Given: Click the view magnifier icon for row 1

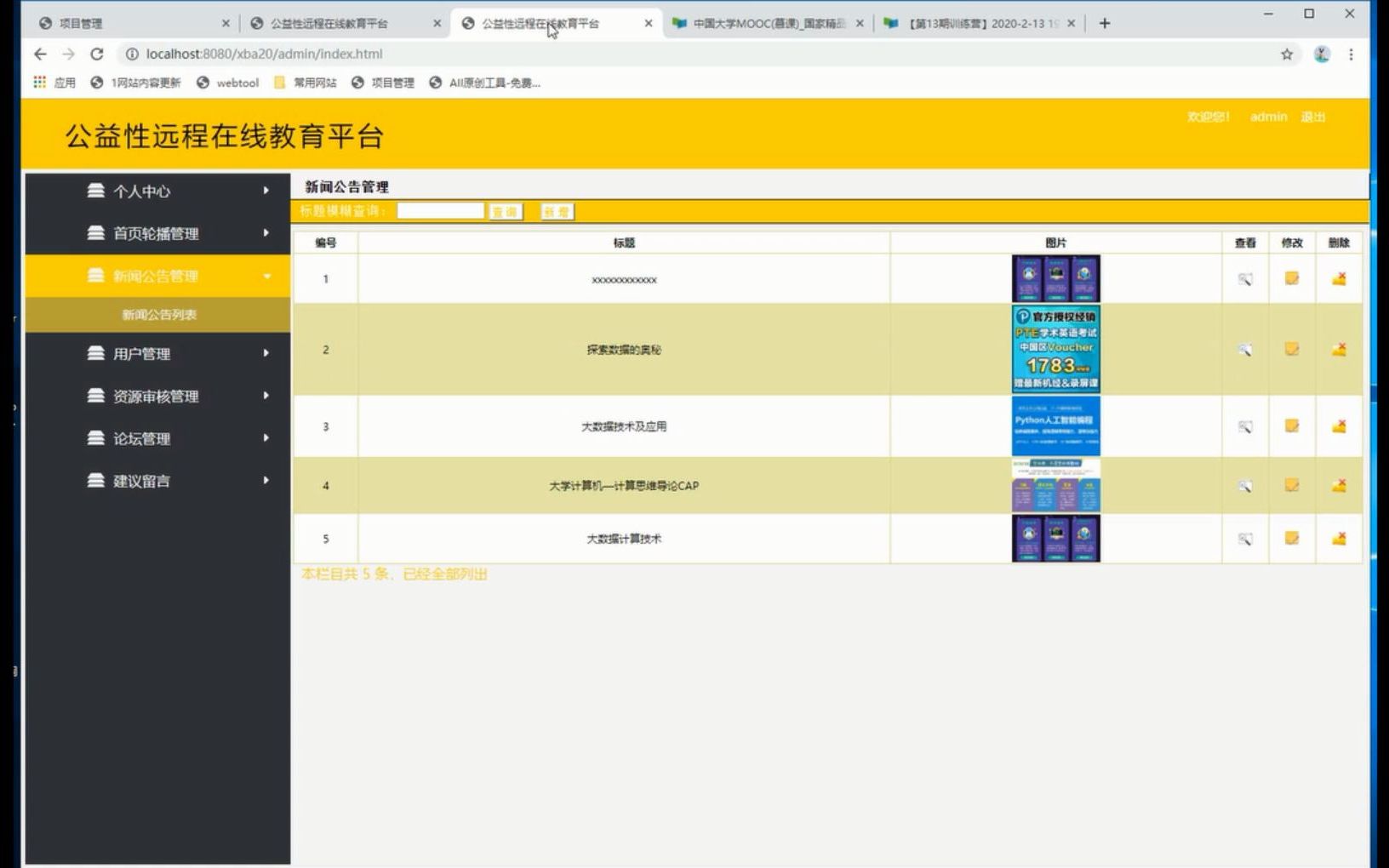Looking at the screenshot, I should tap(1245, 278).
